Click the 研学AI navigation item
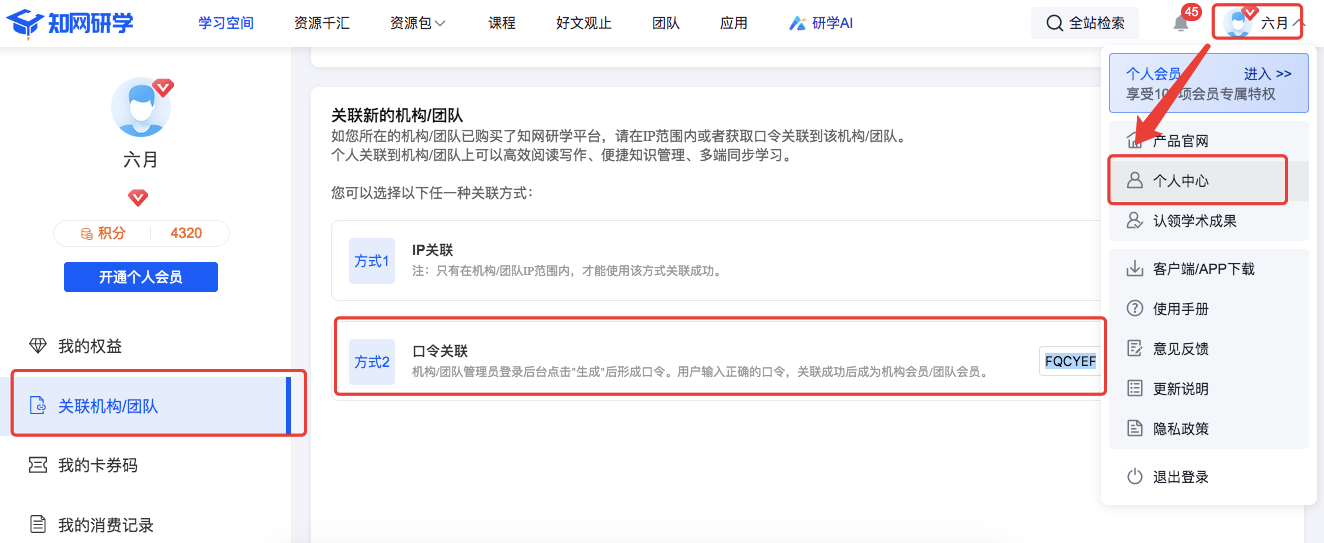The width and height of the screenshot is (1324, 543). click(820, 23)
